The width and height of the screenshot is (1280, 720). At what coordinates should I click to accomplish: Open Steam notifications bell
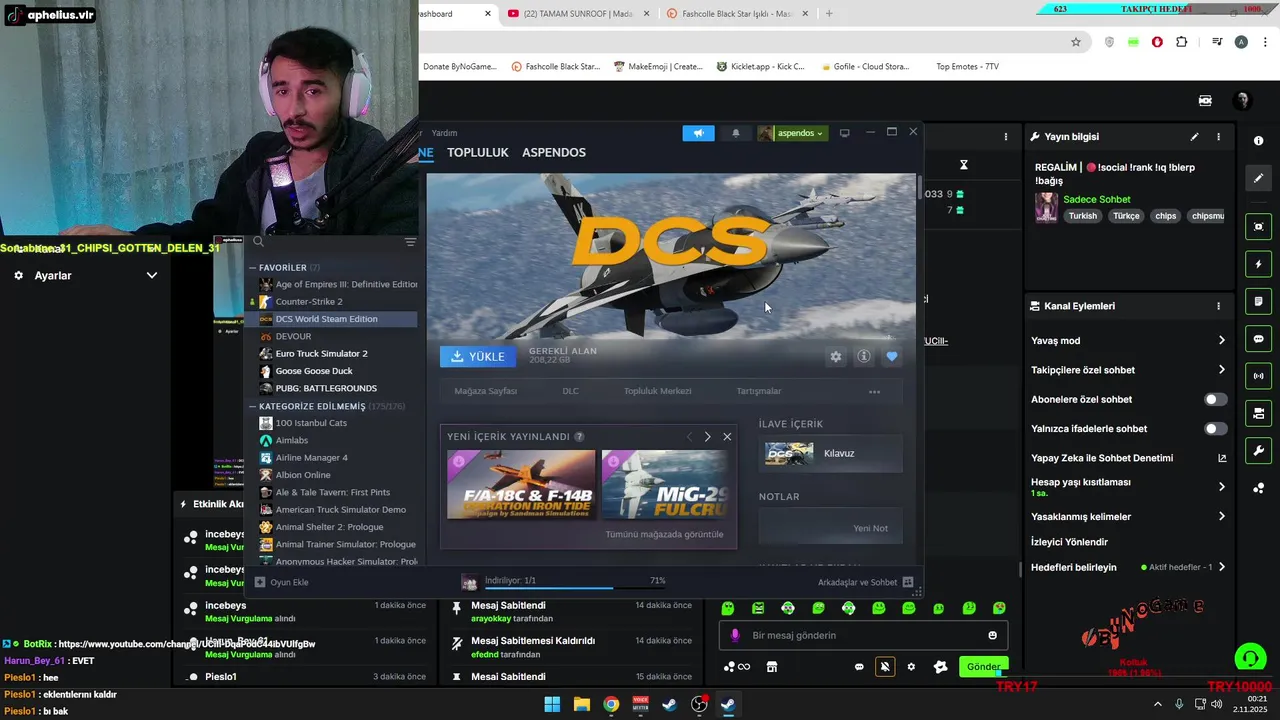pyautogui.click(x=736, y=133)
